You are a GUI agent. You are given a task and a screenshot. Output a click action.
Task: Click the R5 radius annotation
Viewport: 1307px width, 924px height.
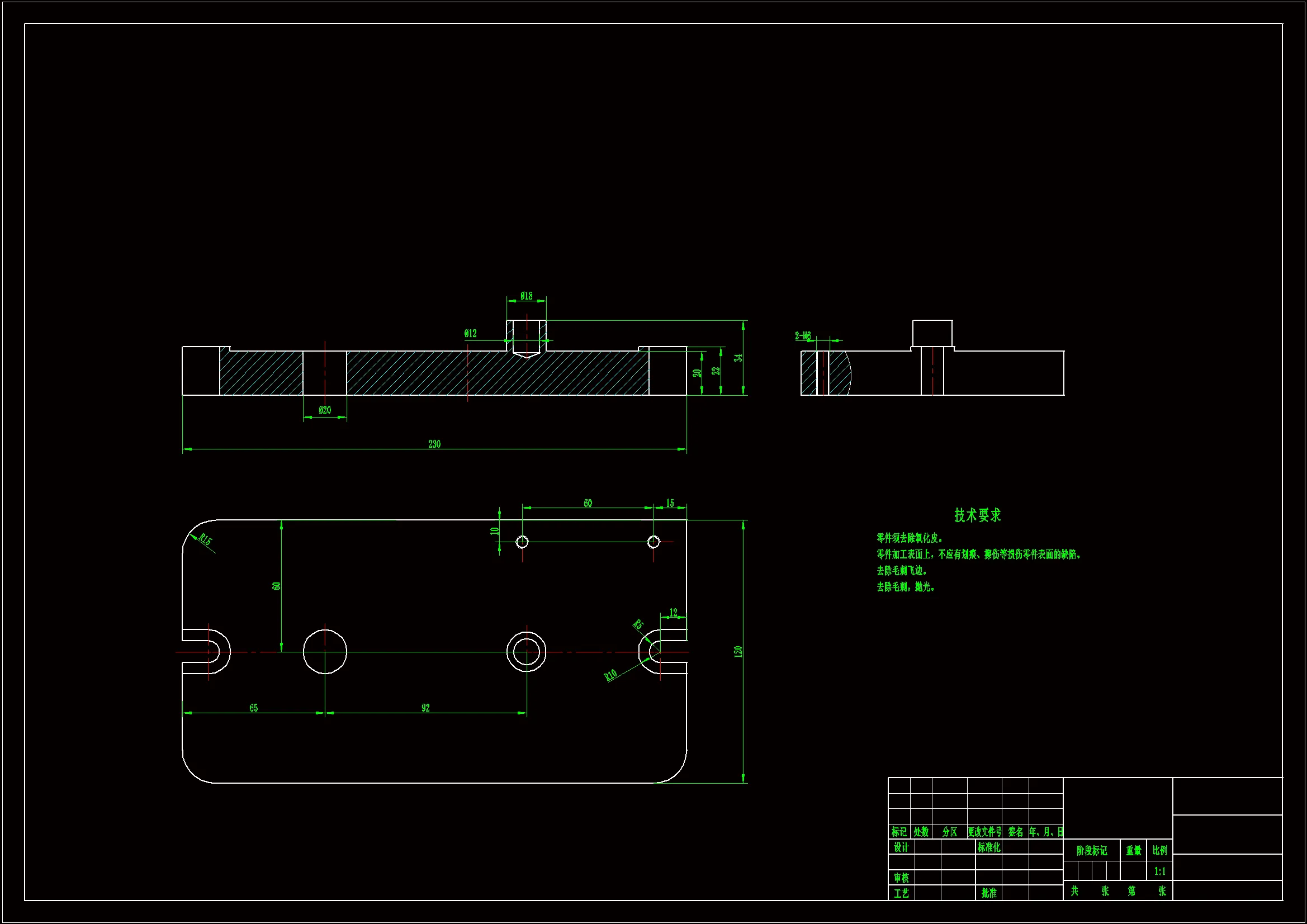coord(638,624)
